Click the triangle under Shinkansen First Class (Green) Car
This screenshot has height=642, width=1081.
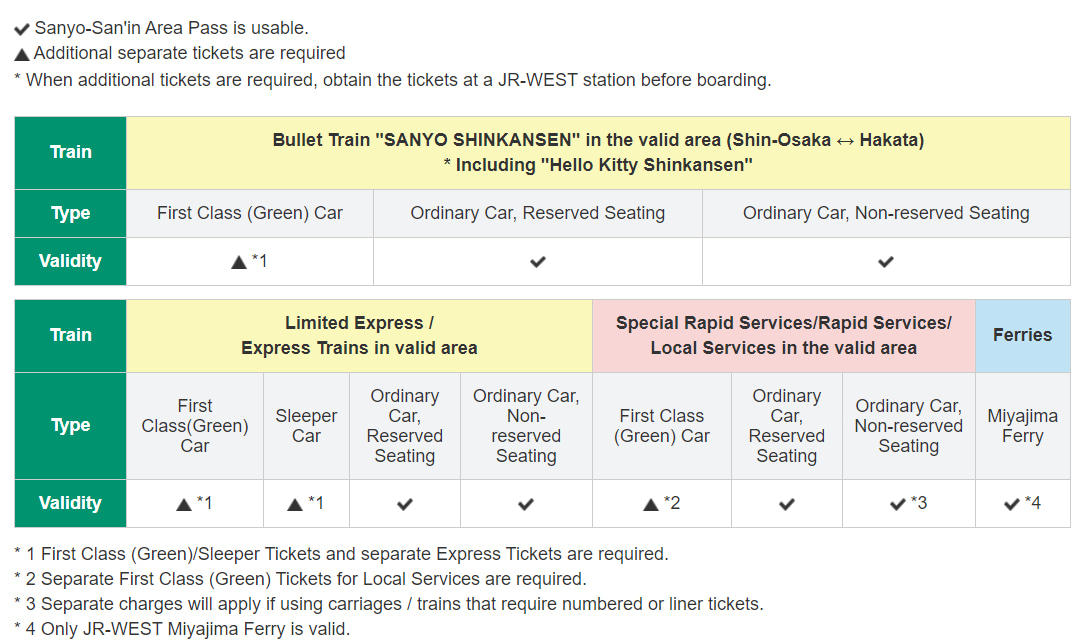239,262
